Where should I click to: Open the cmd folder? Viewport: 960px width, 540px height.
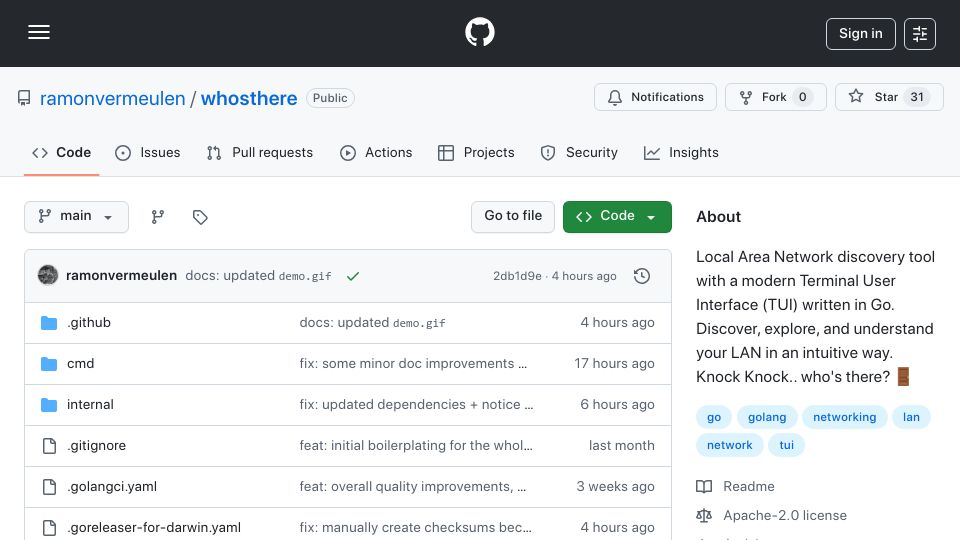tap(80, 364)
